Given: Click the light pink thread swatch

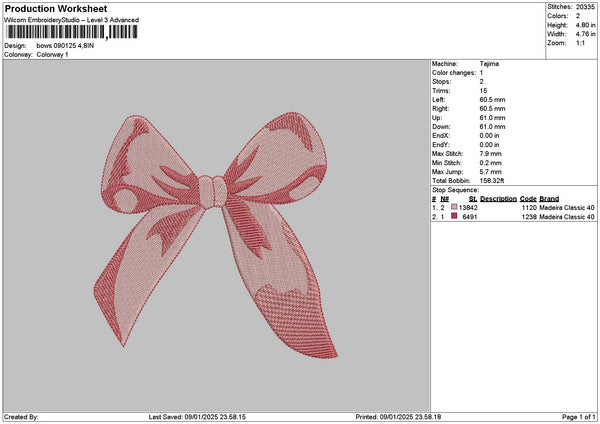Looking at the screenshot, I should (455, 207).
